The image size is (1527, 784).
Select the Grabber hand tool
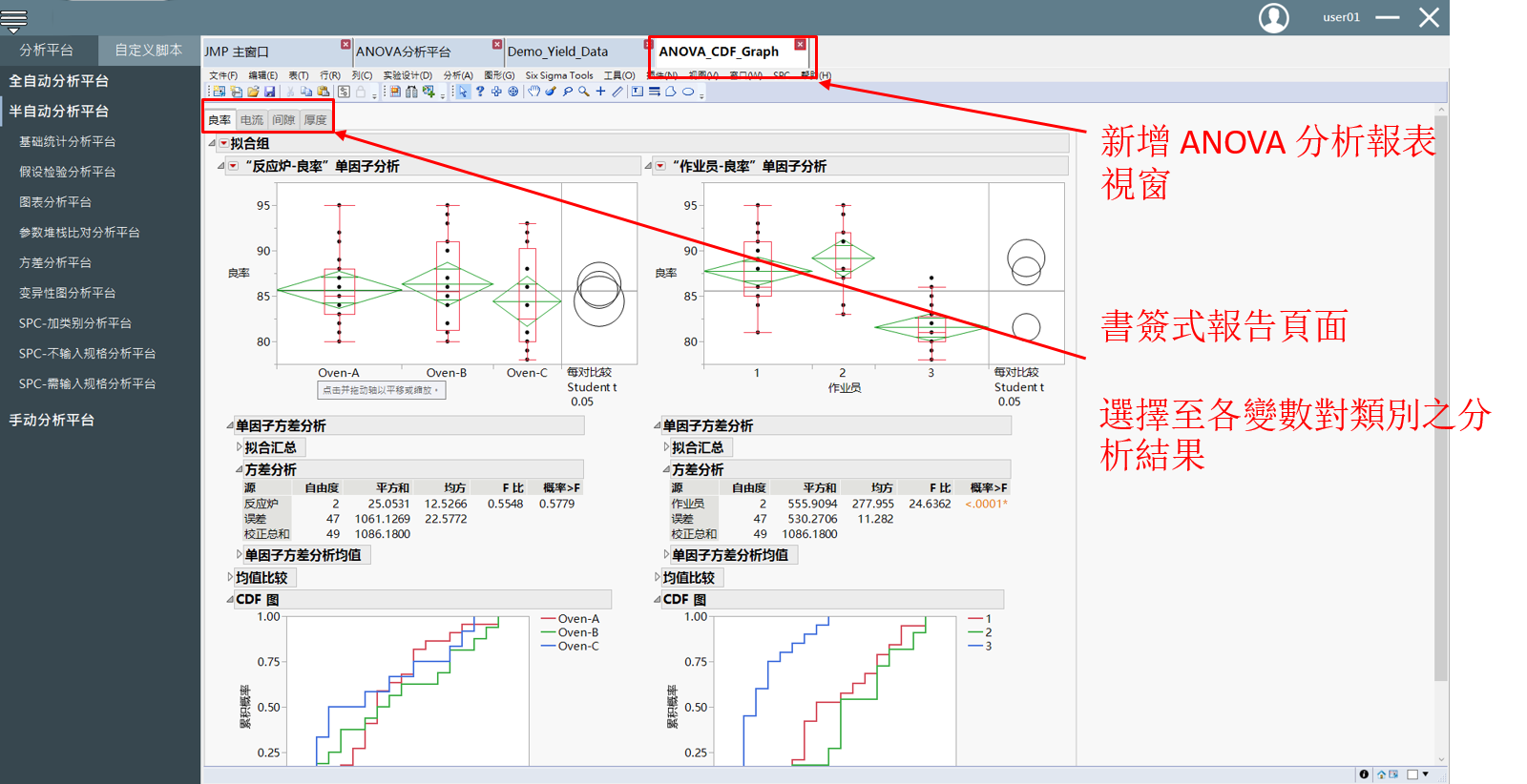click(533, 92)
